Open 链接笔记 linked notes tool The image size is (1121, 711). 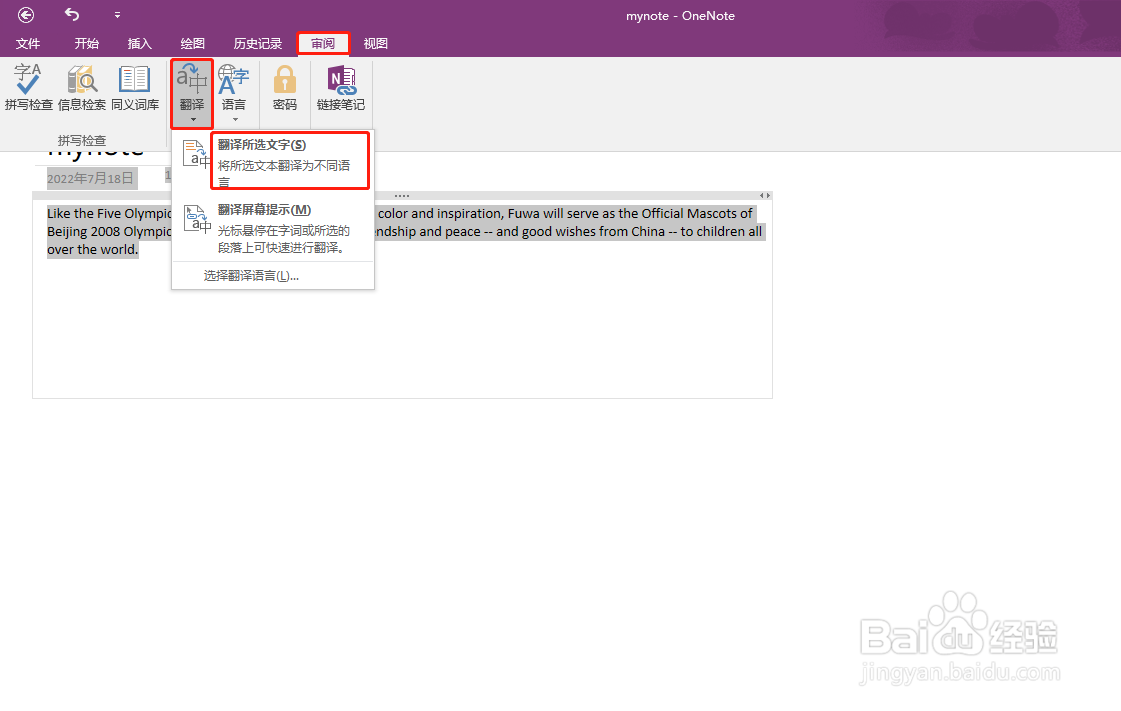341,87
